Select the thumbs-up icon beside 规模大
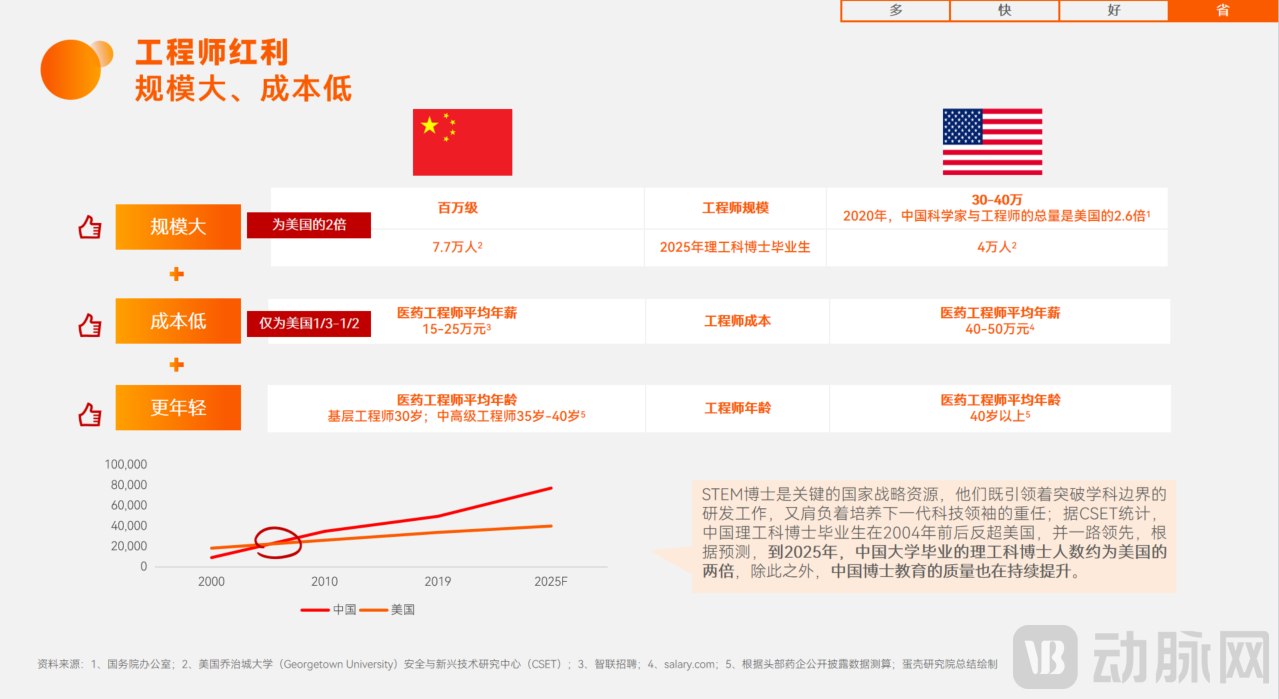The image size is (1279, 699). click(x=89, y=226)
